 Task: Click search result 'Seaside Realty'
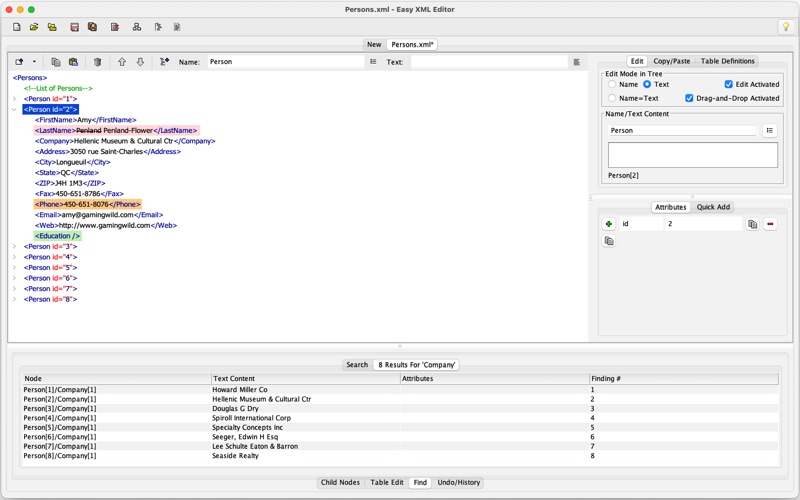click(235, 456)
